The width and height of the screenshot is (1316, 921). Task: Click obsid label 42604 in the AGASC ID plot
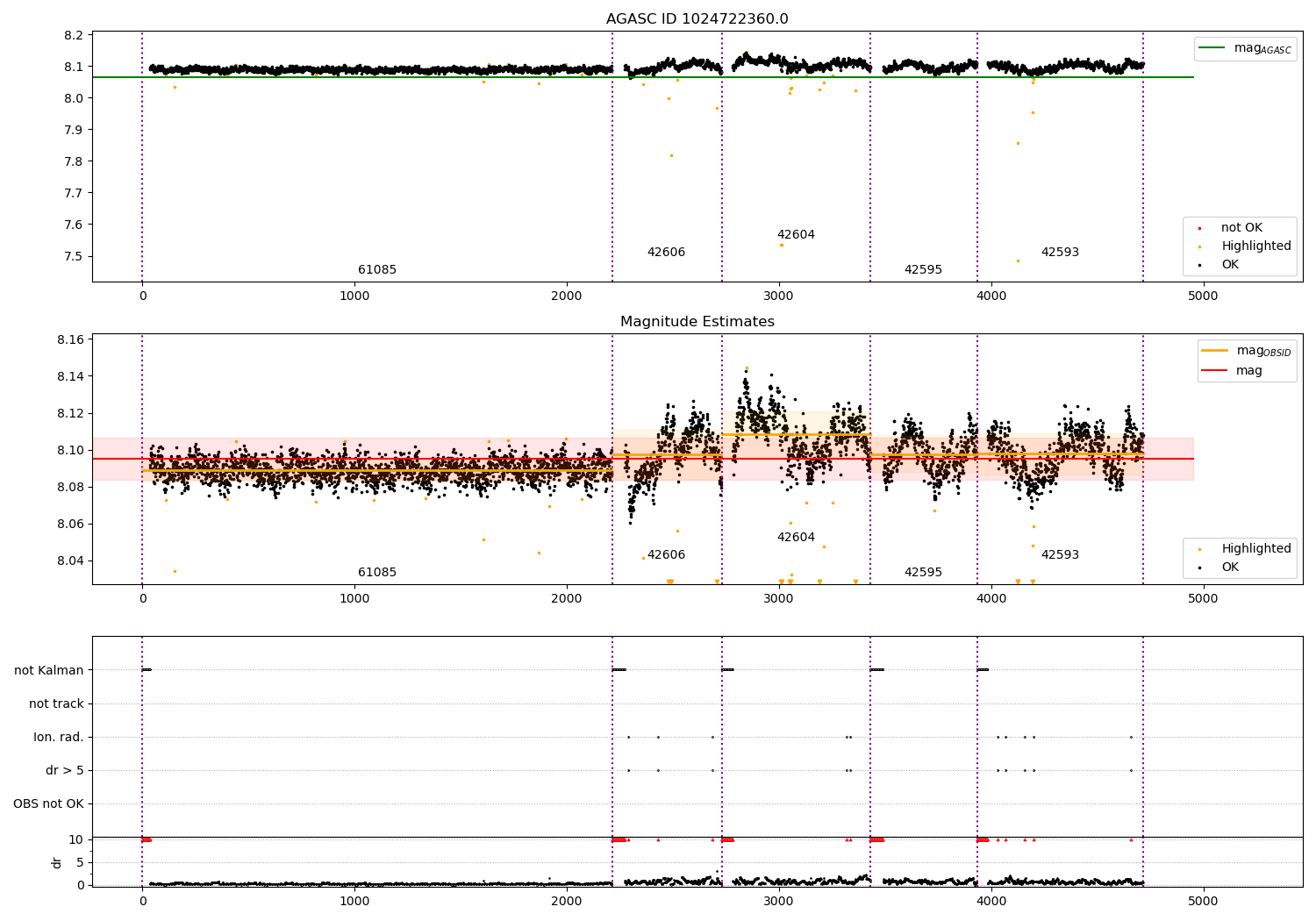click(x=796, y=235)
